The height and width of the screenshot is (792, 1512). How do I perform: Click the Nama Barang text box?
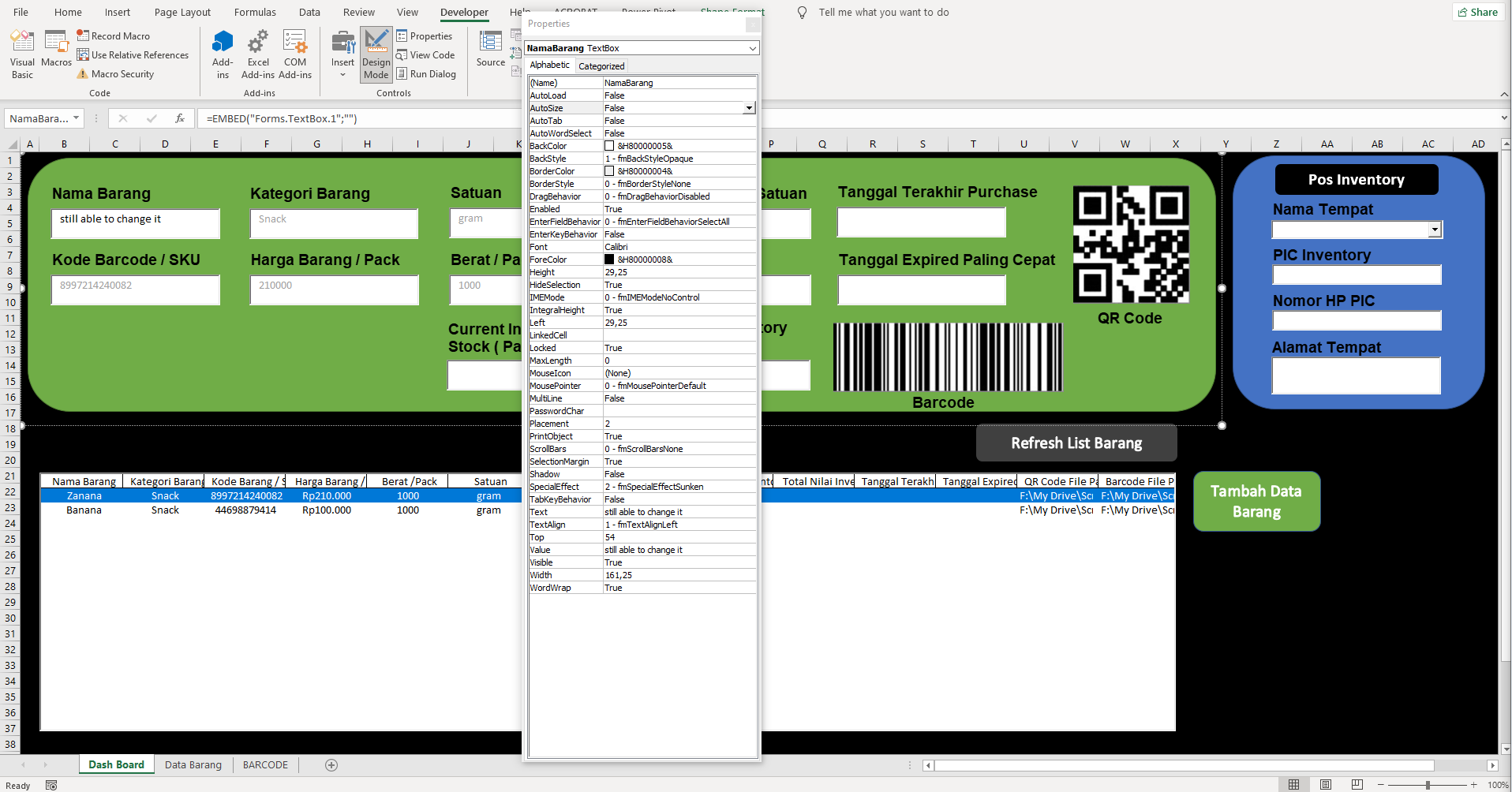[136, 223]
